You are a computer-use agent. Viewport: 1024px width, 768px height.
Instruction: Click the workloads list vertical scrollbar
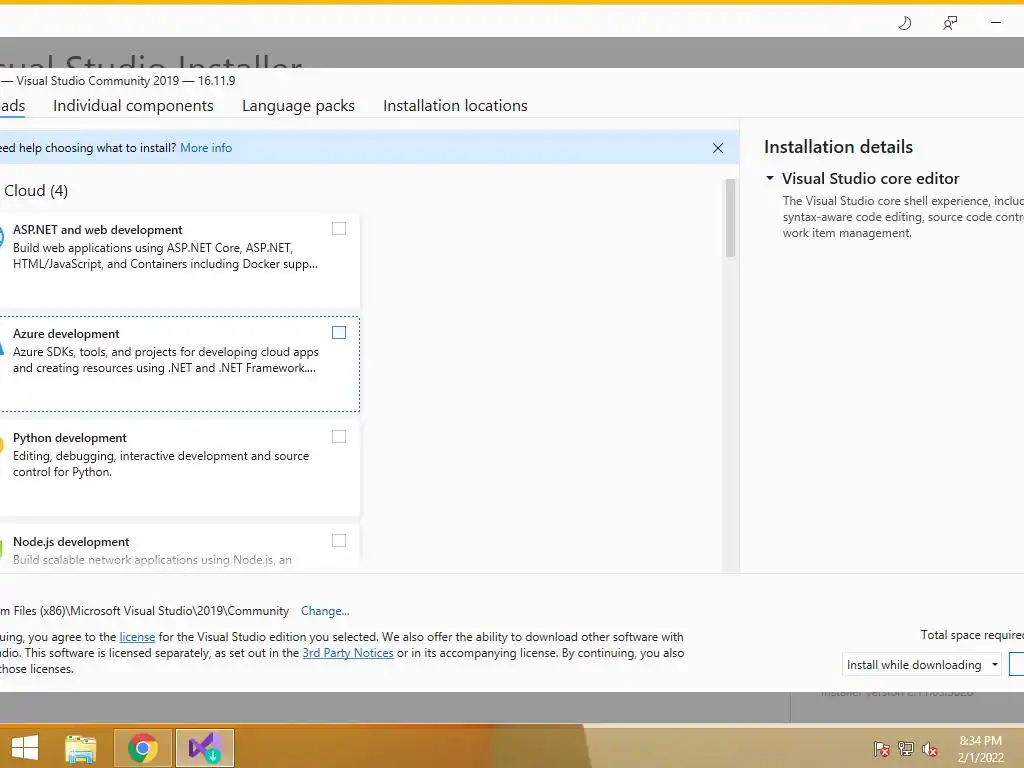(x=730, y=218)
